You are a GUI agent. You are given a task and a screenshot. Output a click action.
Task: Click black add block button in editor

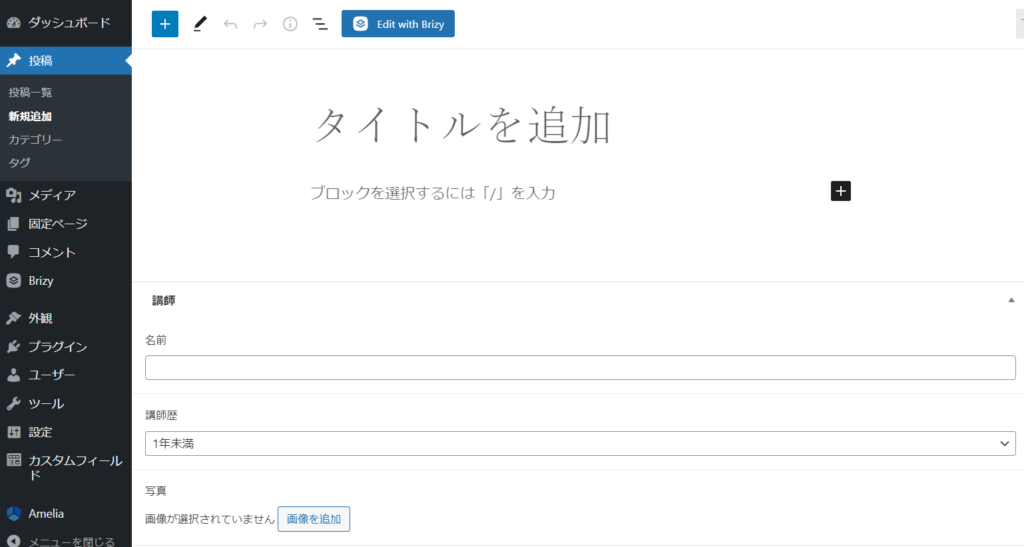pos(840,191)
